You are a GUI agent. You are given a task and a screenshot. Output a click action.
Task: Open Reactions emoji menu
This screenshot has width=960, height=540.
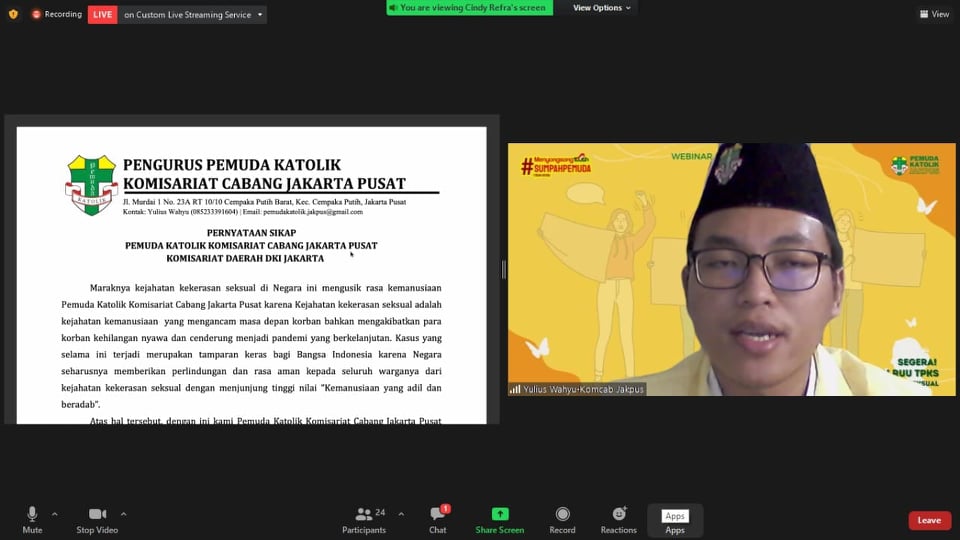(x=618, y=520)
